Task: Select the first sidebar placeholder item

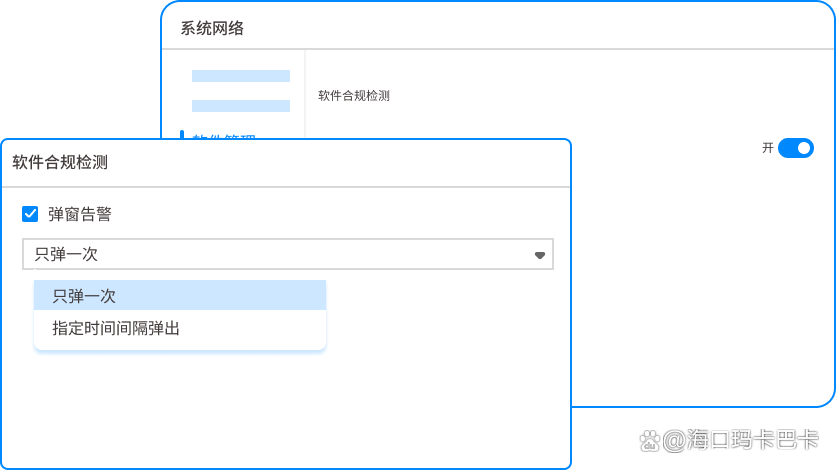Action: click(240, 76)
